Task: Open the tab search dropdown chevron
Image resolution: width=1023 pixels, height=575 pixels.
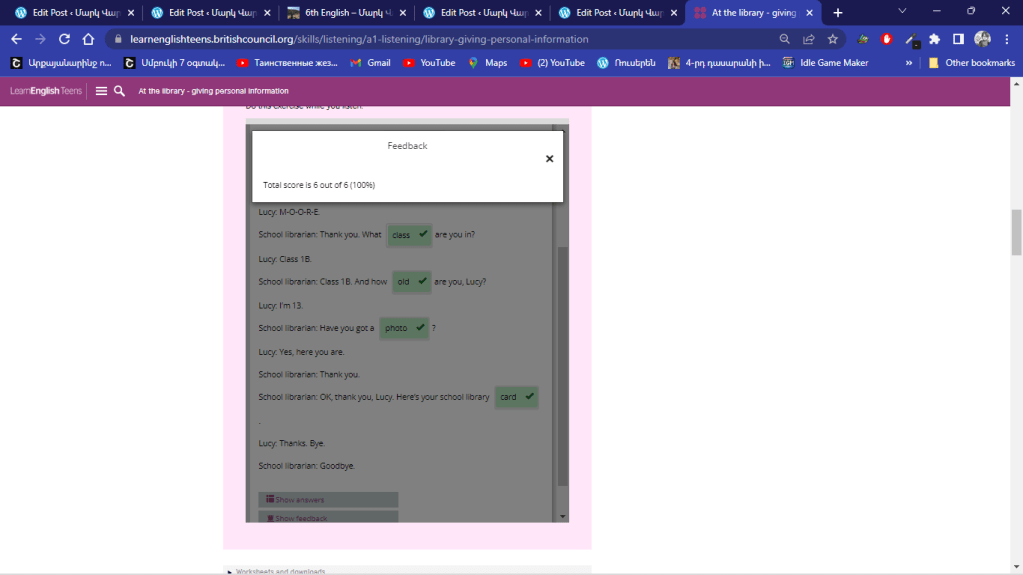Action: pyautogui.click(x=902, y=12)
